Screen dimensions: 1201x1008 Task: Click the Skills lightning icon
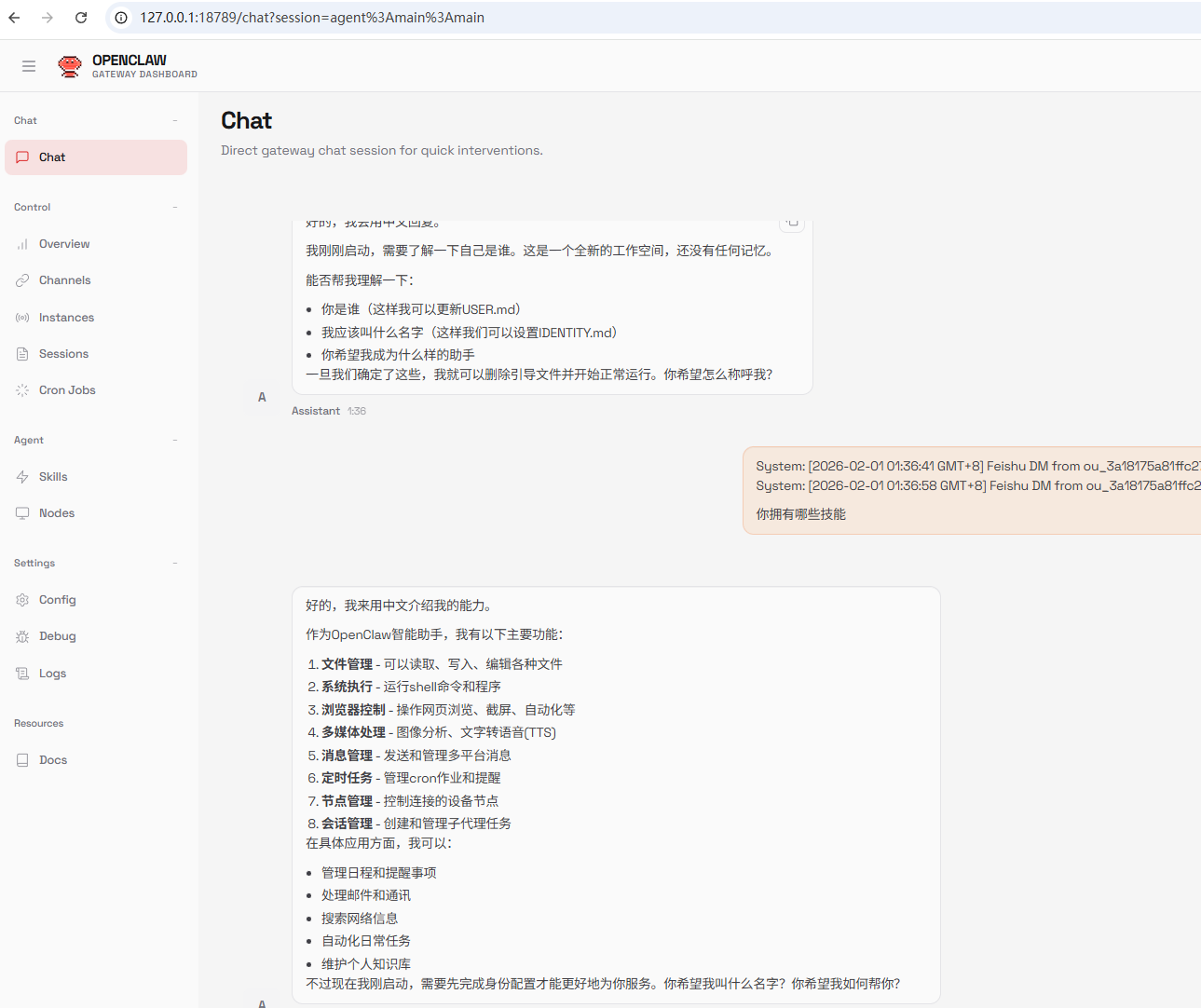coord(22,477)
